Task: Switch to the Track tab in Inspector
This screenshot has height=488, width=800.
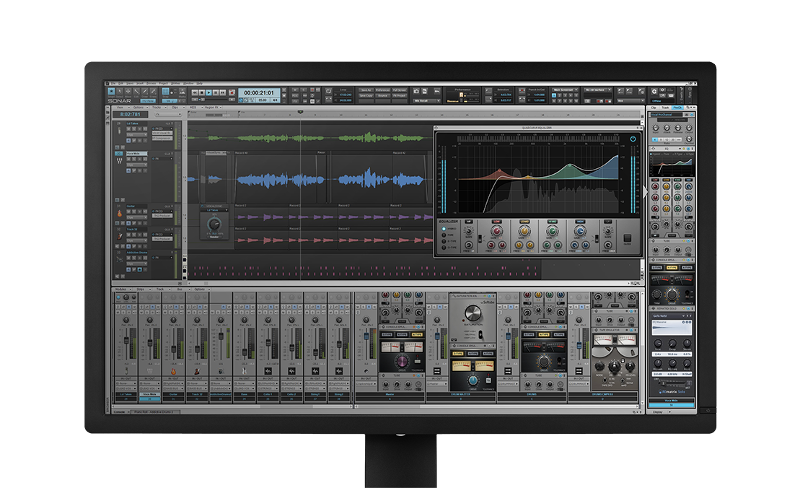Action: click(665, 108)
